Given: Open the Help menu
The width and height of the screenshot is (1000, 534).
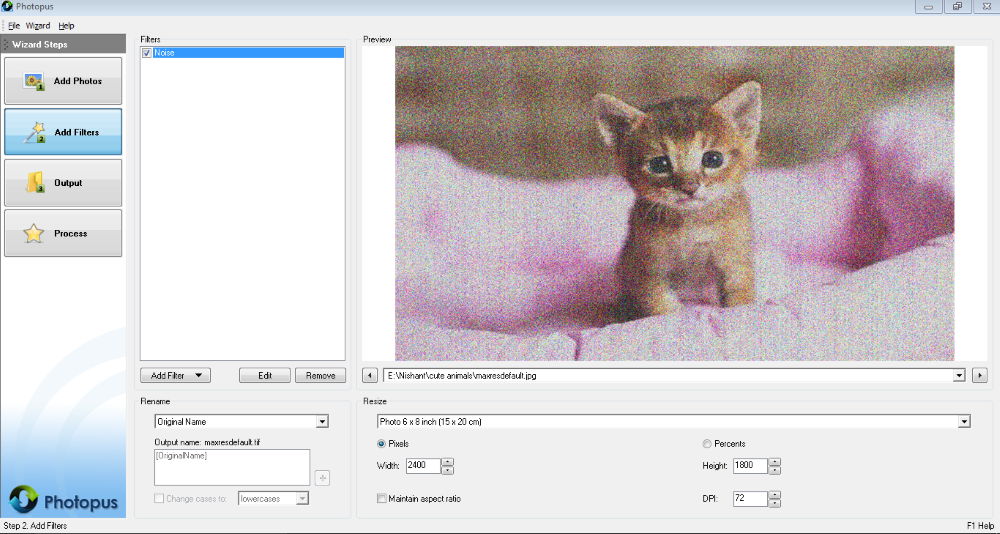Looking at the screenshot, I should [66, 26].
